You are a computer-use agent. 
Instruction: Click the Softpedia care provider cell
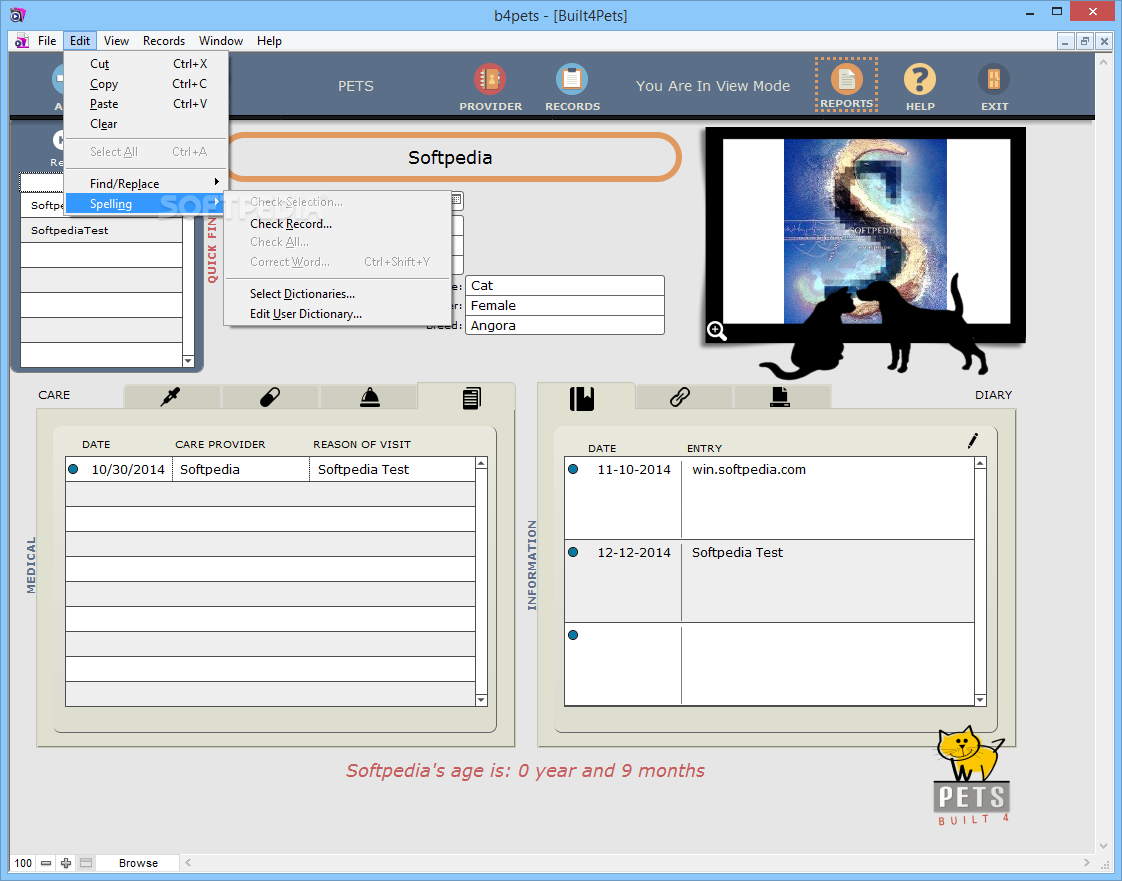pyautogui.click(x=240, y=469)
